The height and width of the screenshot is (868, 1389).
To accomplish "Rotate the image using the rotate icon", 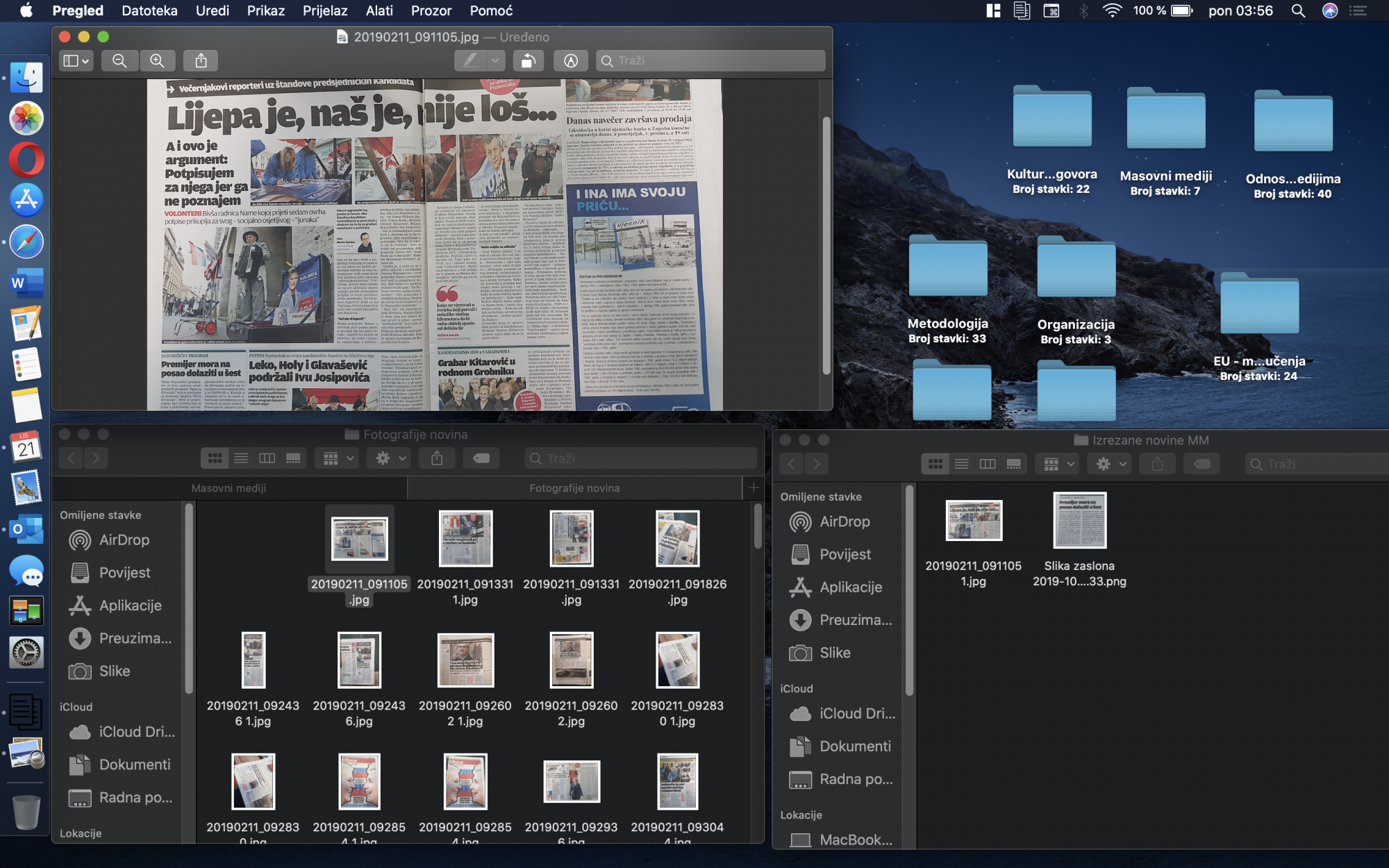I will click(x=528, y=61).
